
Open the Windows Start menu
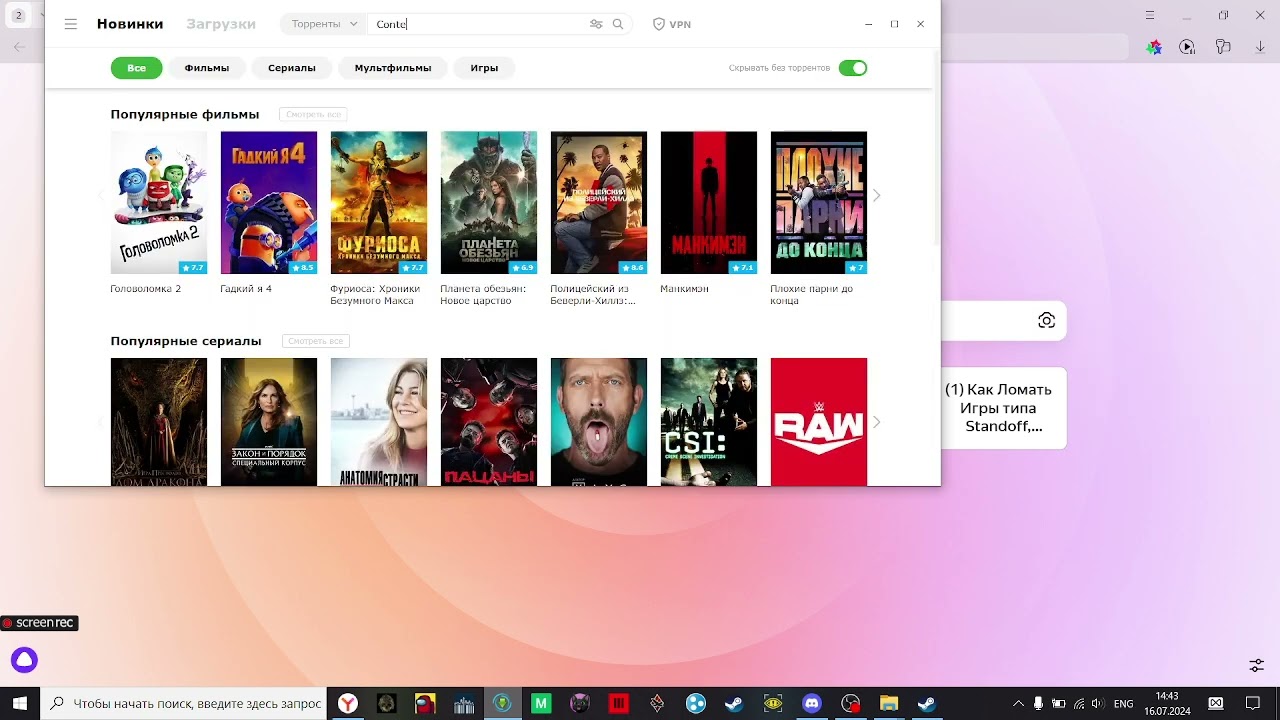click(20, 704)
